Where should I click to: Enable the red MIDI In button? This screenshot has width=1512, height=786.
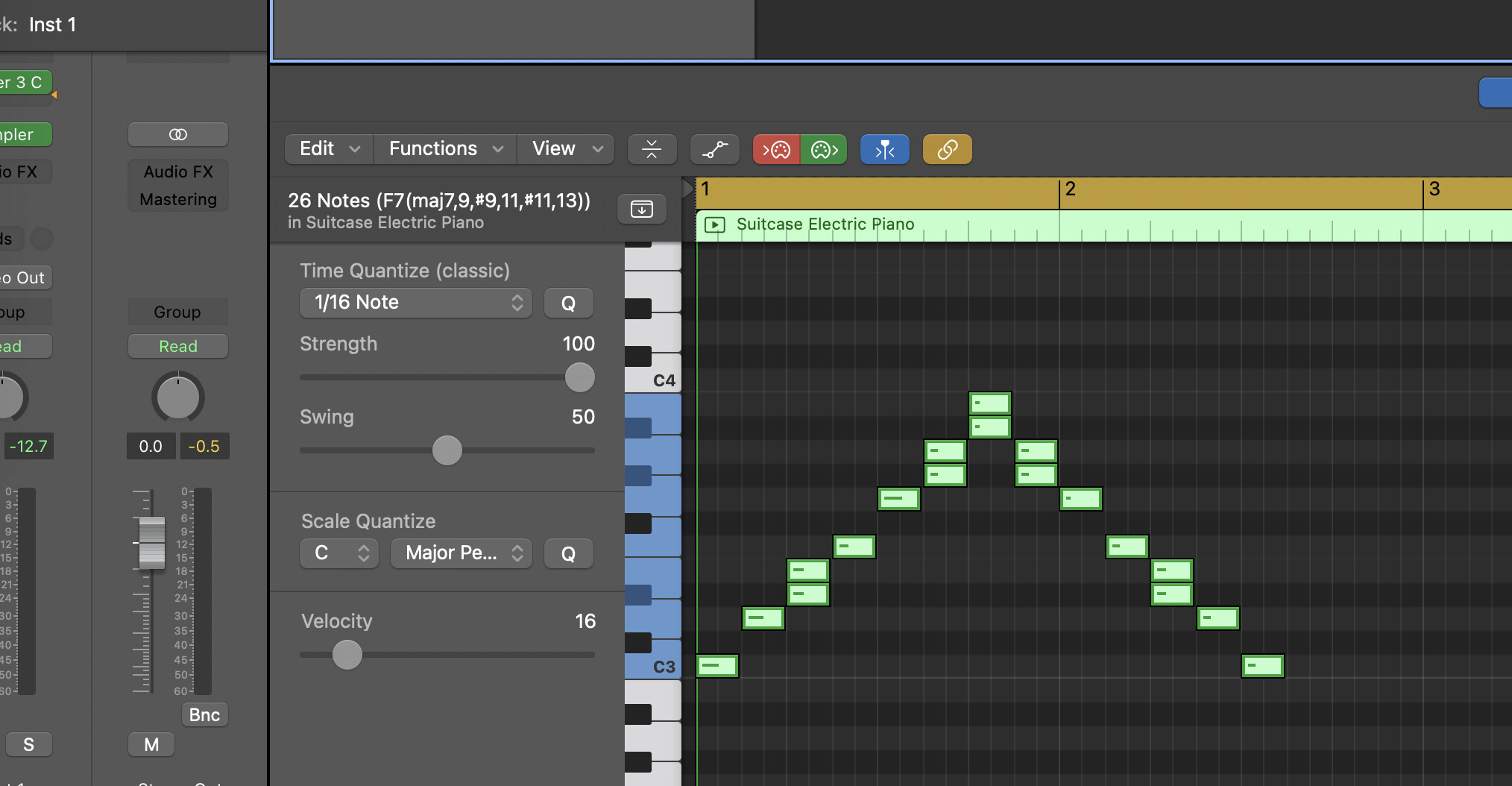(x=776, y=149)
